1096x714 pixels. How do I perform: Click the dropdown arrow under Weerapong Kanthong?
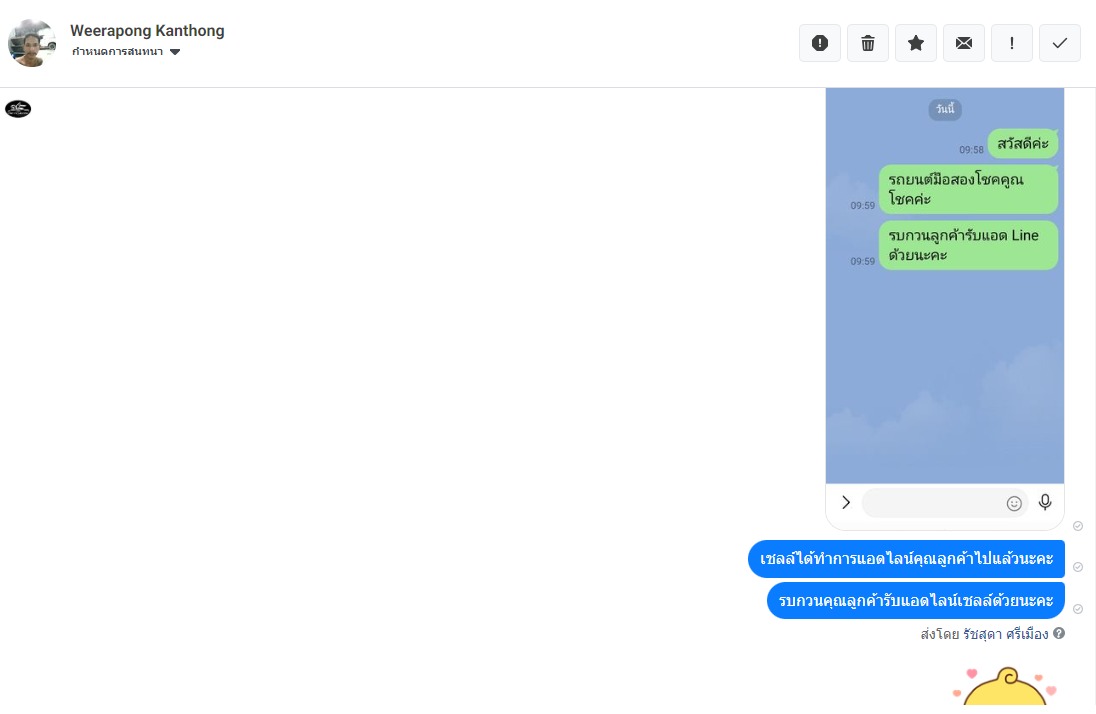(x=175, y=52)
